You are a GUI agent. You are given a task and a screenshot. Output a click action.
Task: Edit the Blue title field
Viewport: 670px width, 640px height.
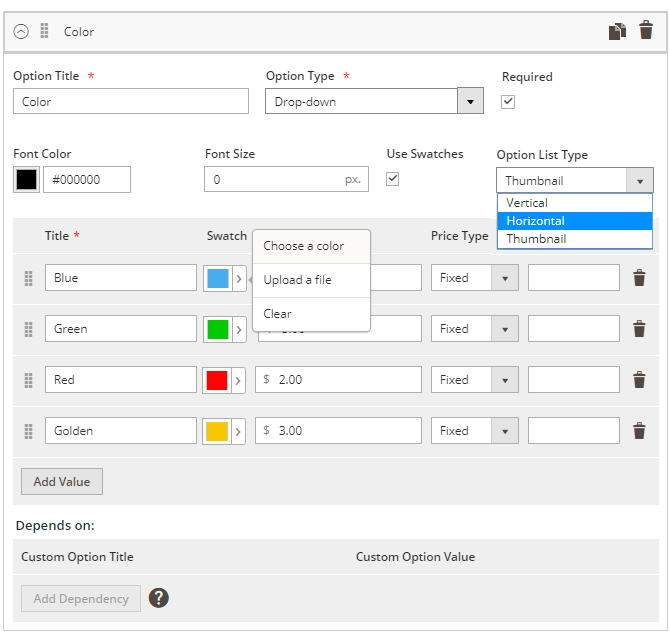point(121,278)
